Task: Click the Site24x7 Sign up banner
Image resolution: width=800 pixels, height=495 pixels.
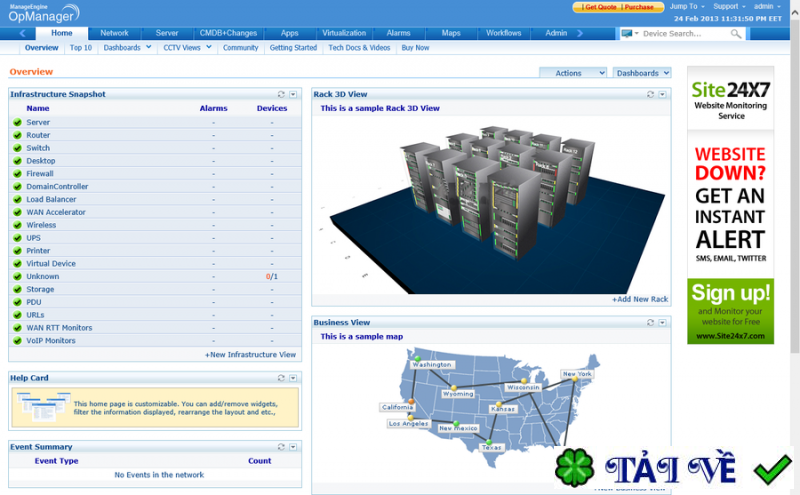Action: (731, 311)
